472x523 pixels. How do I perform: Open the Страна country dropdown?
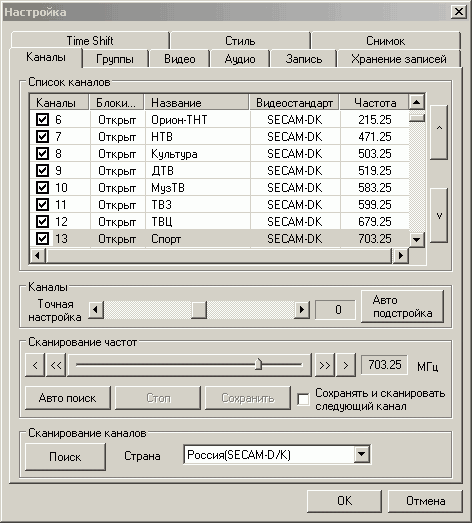[362, 454]
